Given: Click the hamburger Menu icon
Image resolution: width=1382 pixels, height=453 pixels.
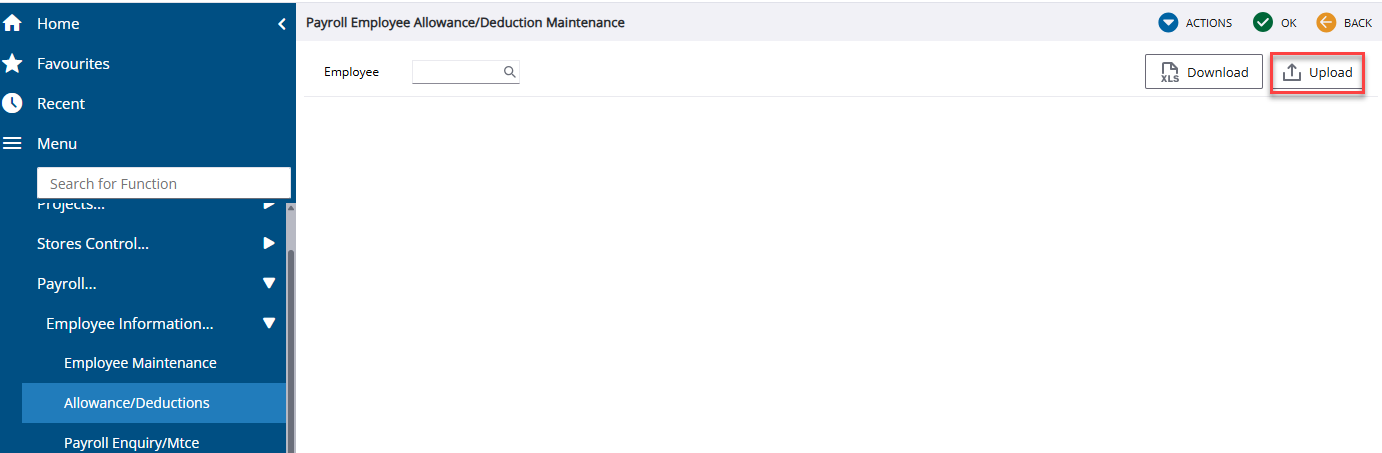Looking at the screenshot, I should tap(12, 144).
